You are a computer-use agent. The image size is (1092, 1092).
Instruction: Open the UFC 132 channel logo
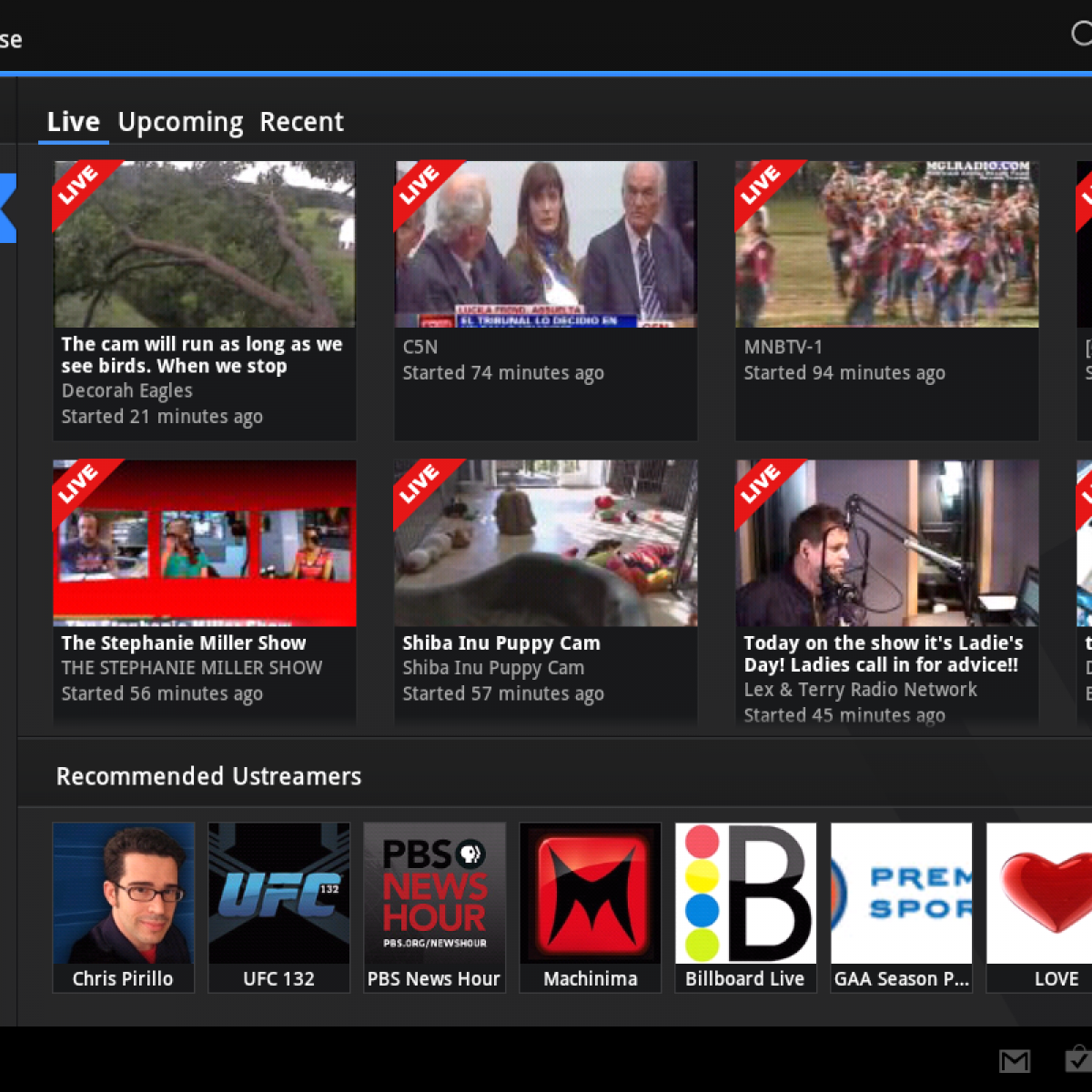[x=279, y=894]
